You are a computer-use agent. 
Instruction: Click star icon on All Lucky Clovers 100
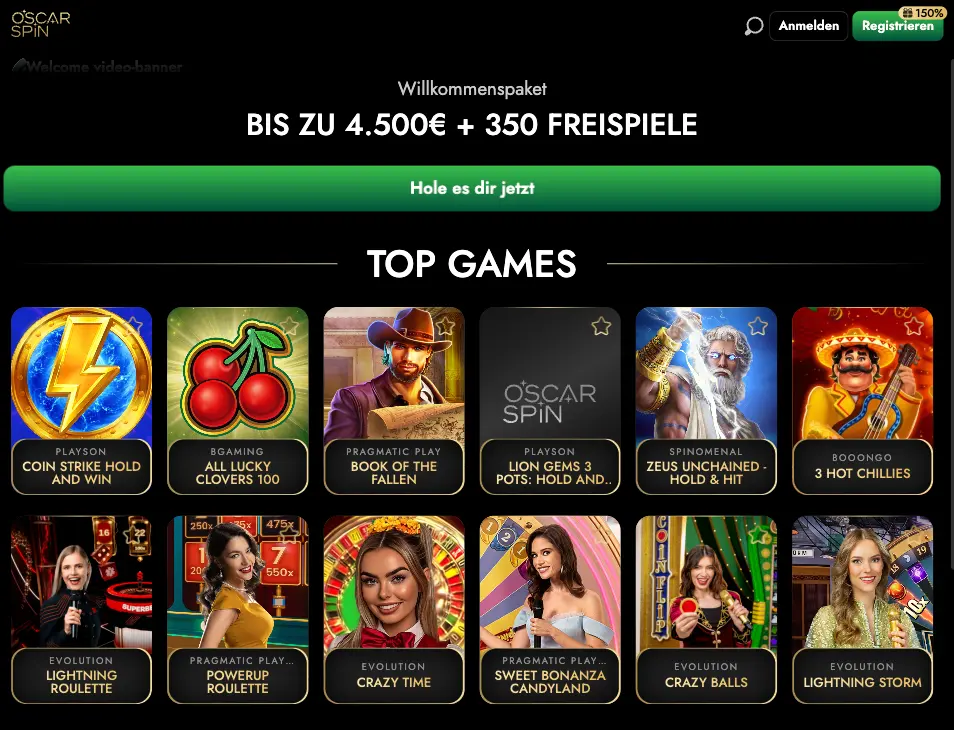point(289,326)
